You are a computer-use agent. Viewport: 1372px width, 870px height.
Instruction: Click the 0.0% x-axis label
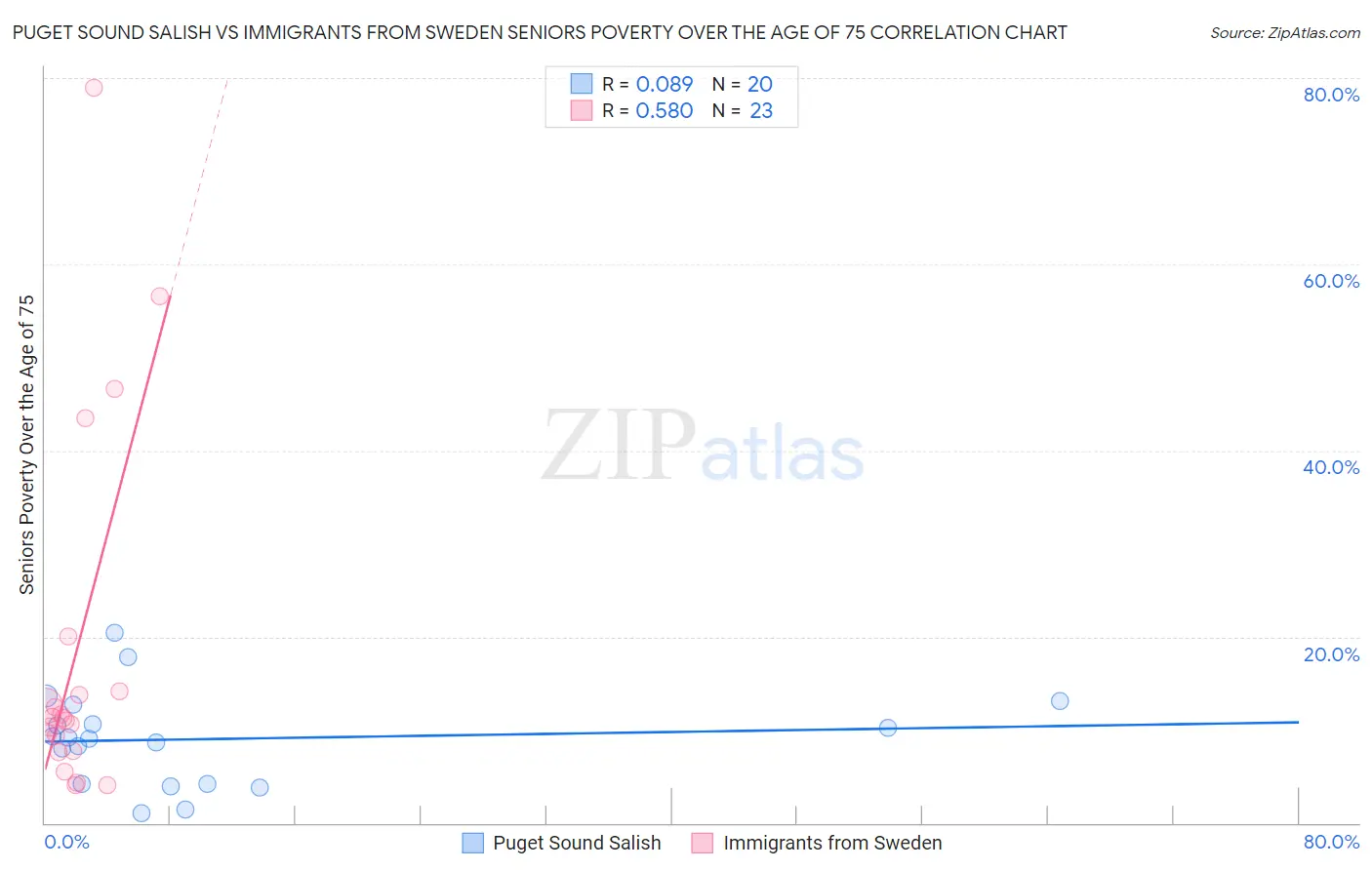pos(66,842)
